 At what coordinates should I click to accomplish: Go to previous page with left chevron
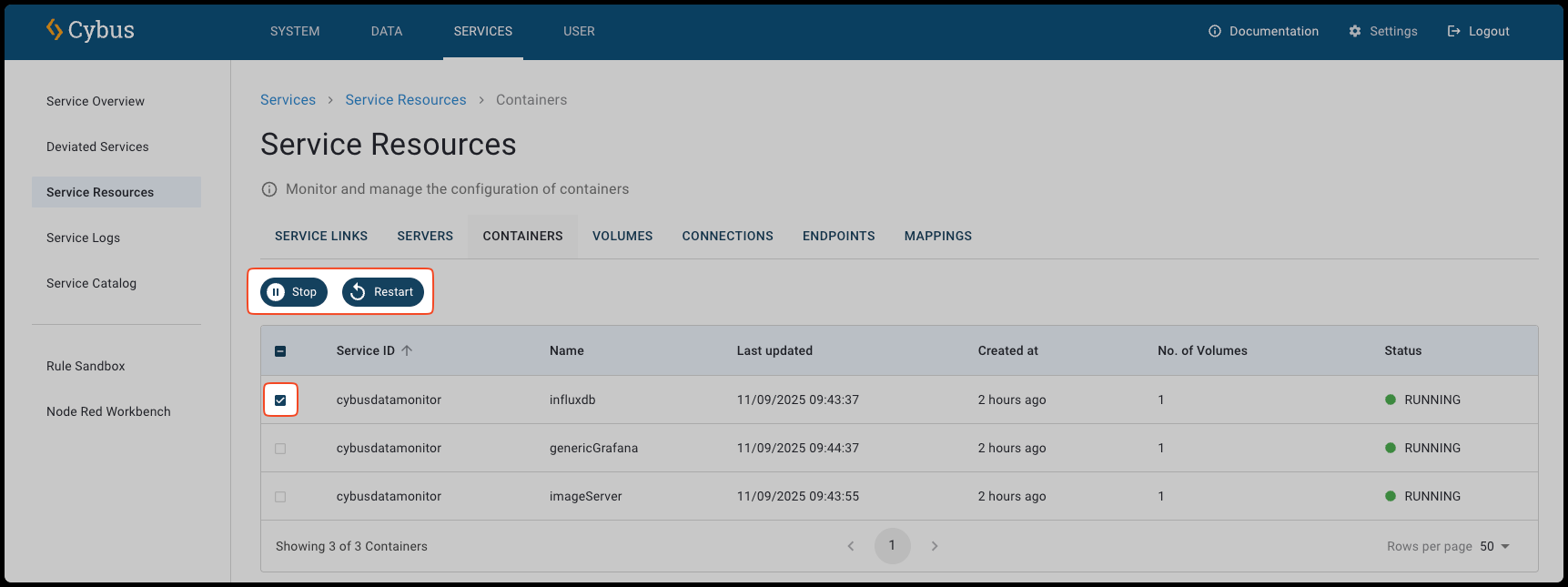851,546
